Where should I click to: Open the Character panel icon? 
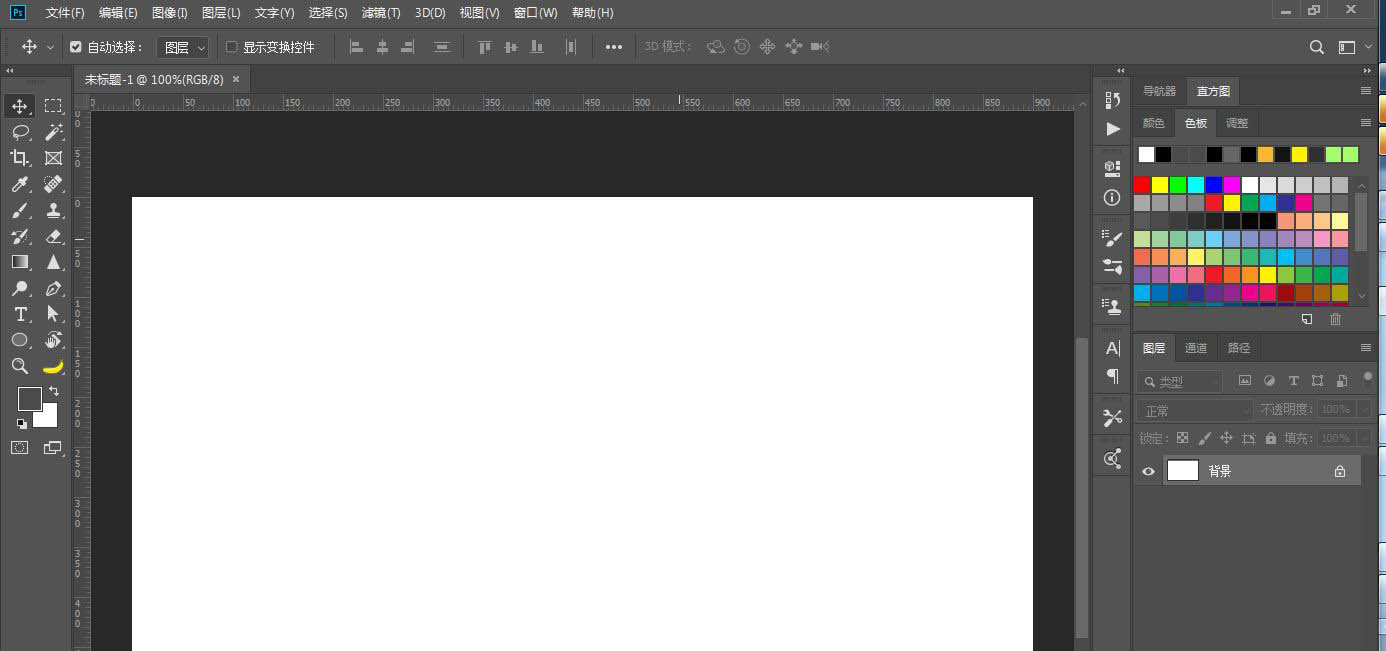tap(1112, 348)
